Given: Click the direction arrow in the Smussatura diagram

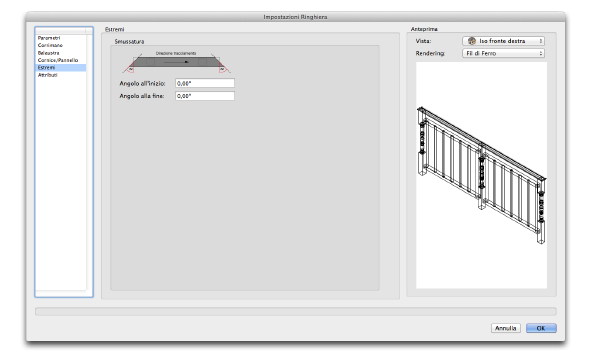Looking at the screenshot, I should point(177,62).
